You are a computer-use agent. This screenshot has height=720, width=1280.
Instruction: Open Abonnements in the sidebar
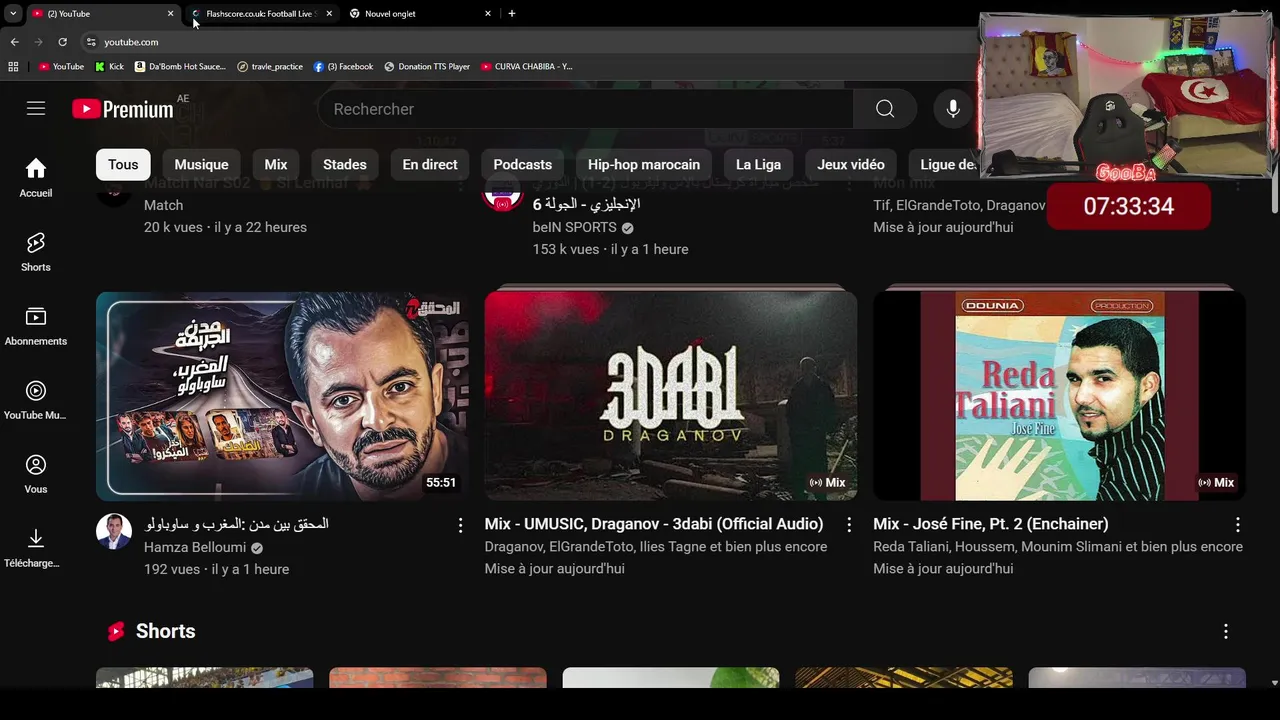click(x=36, y=326)
